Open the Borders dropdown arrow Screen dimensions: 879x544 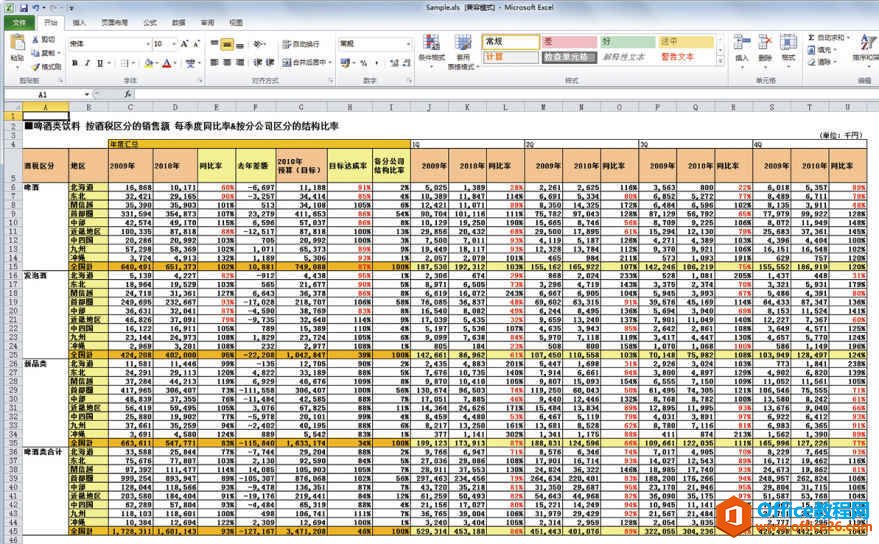133,63
